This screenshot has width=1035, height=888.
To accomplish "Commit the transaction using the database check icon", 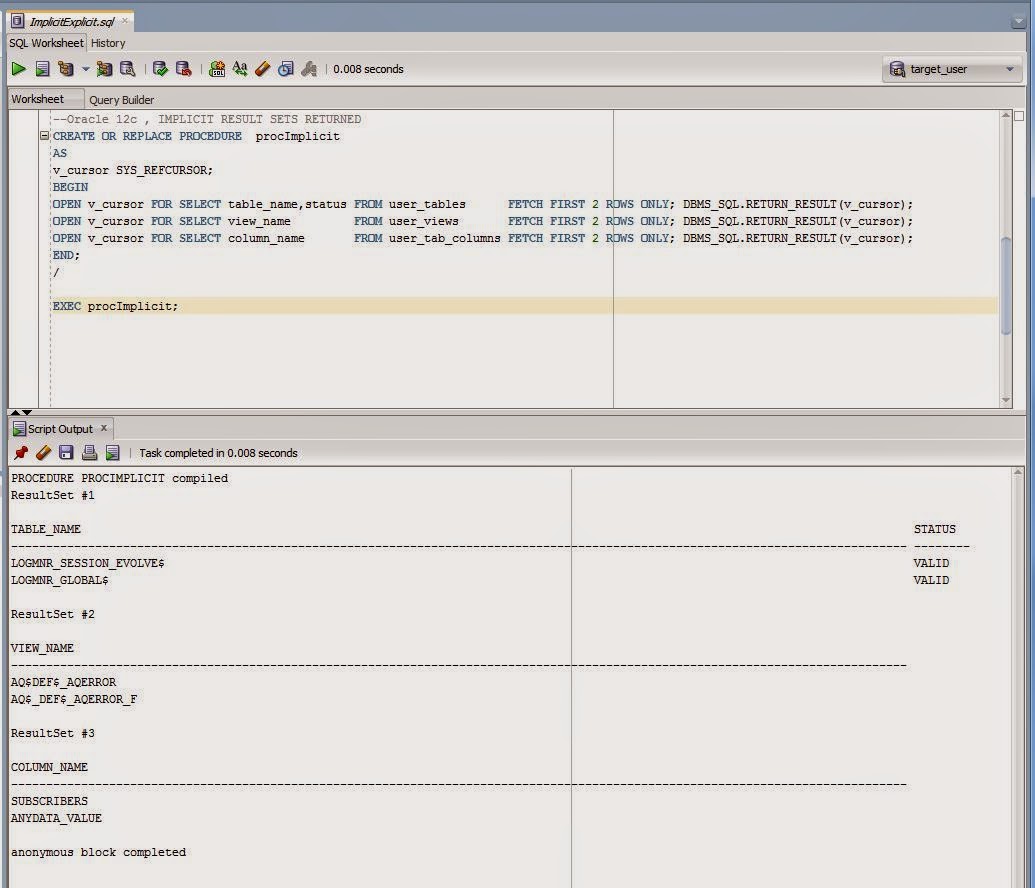I will (x=160, y=69).
